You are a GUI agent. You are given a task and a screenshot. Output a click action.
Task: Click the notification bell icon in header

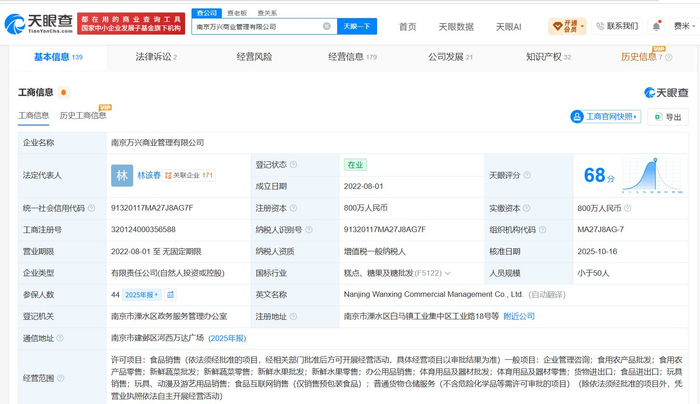click(656, 26)
